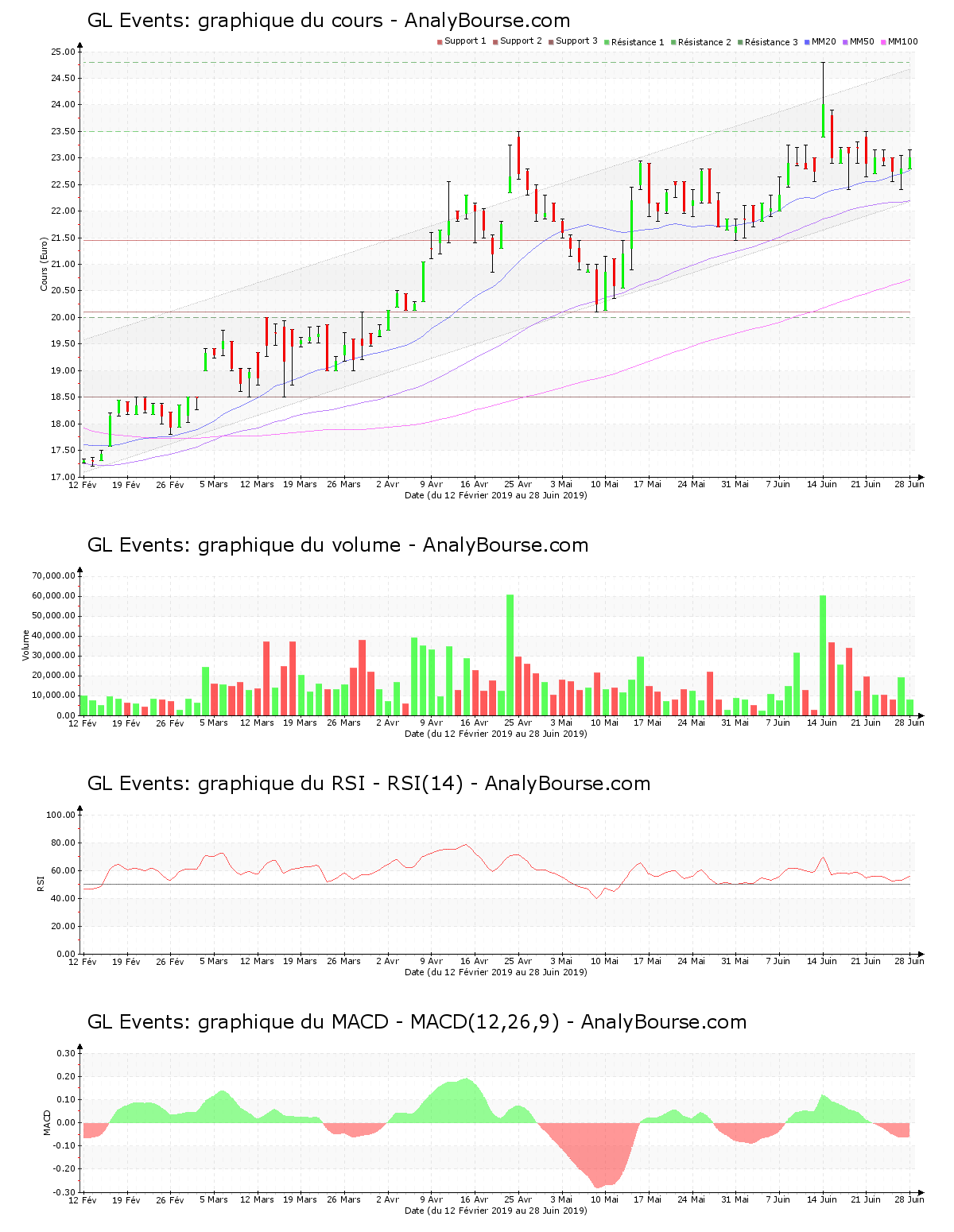
Task: Click the 80.00 RSI axis value
Action: [63, 843]
